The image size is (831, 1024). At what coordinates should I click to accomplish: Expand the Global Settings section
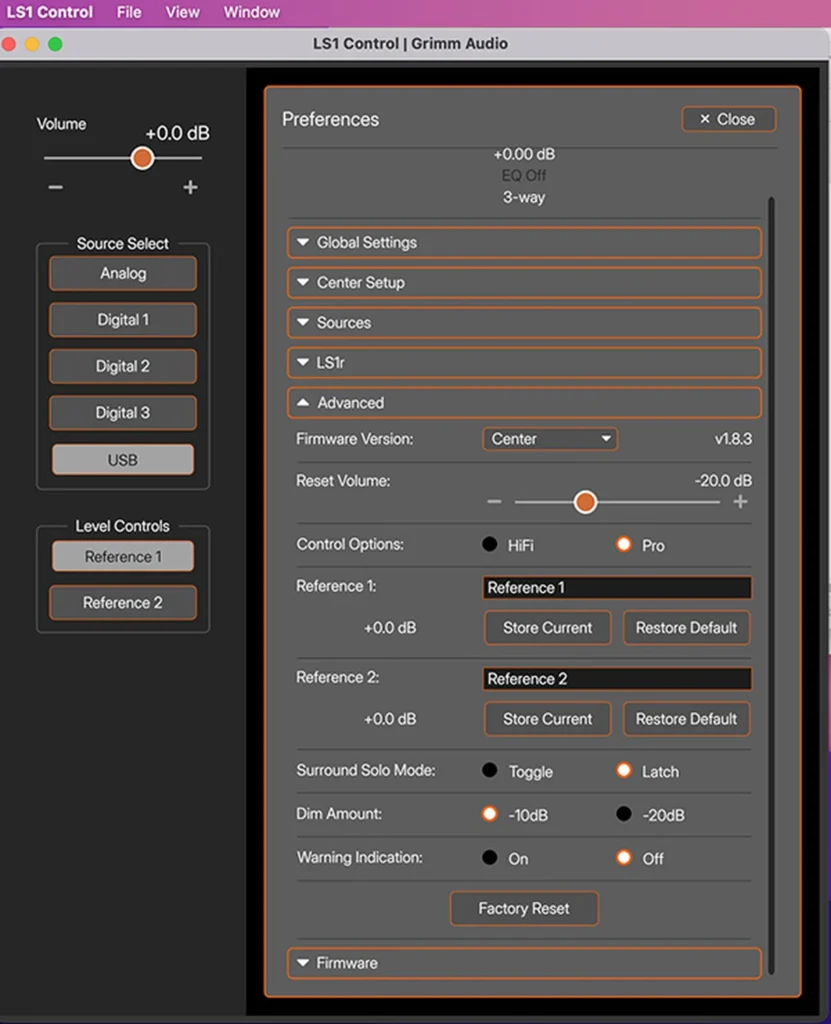(x=524, y=242)
